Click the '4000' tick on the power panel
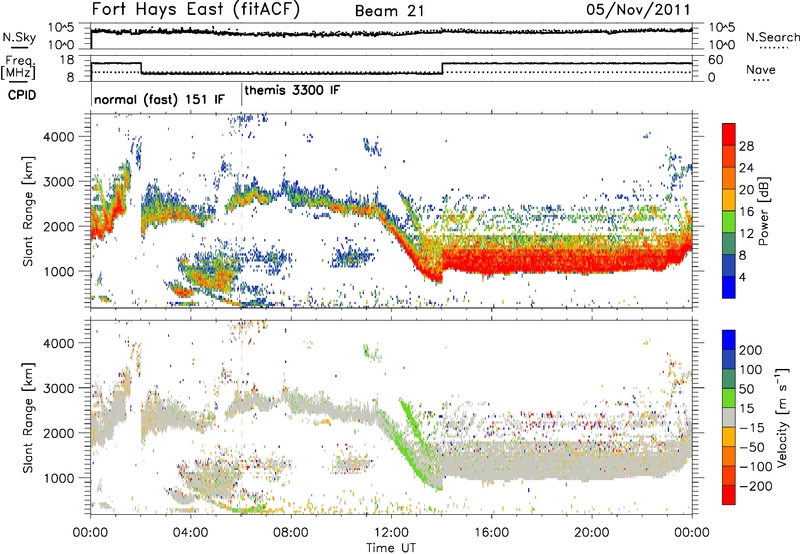This screenshot has height=554, width=800. click(59, 137)
